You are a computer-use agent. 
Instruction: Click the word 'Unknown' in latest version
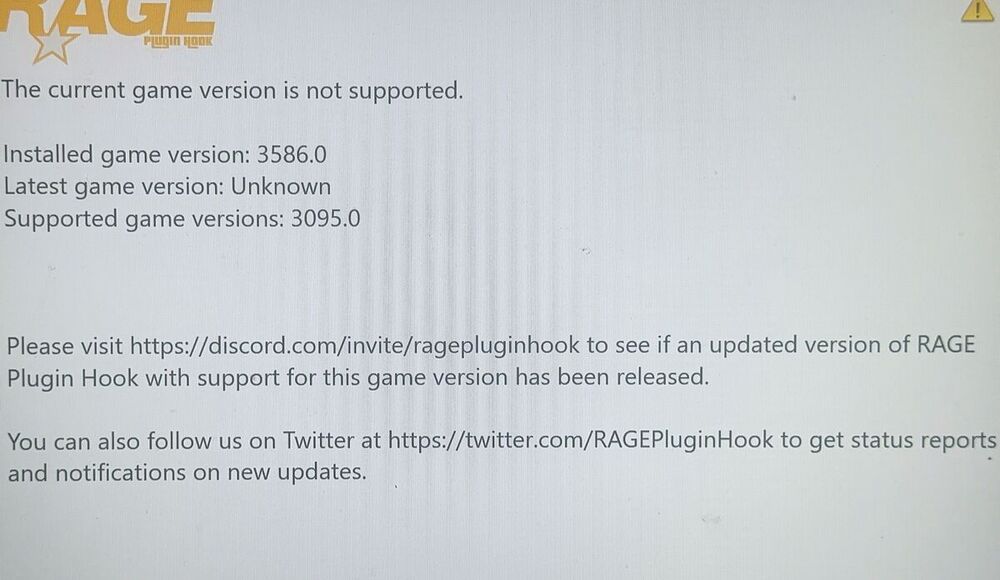coord(281,187)
